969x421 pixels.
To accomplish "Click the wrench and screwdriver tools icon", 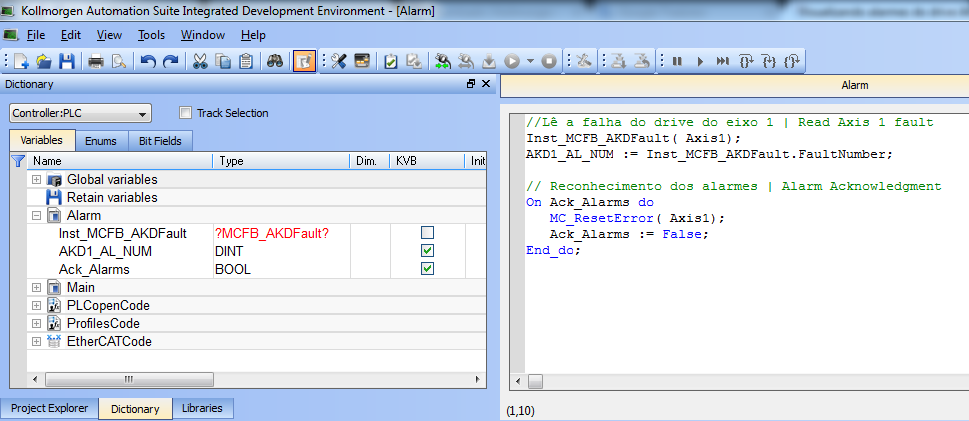I will 339,61.
